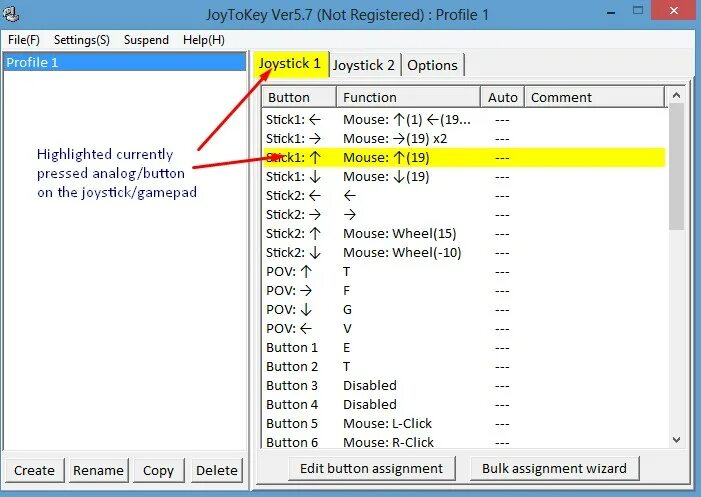Open the Options tab

point(432,66)
